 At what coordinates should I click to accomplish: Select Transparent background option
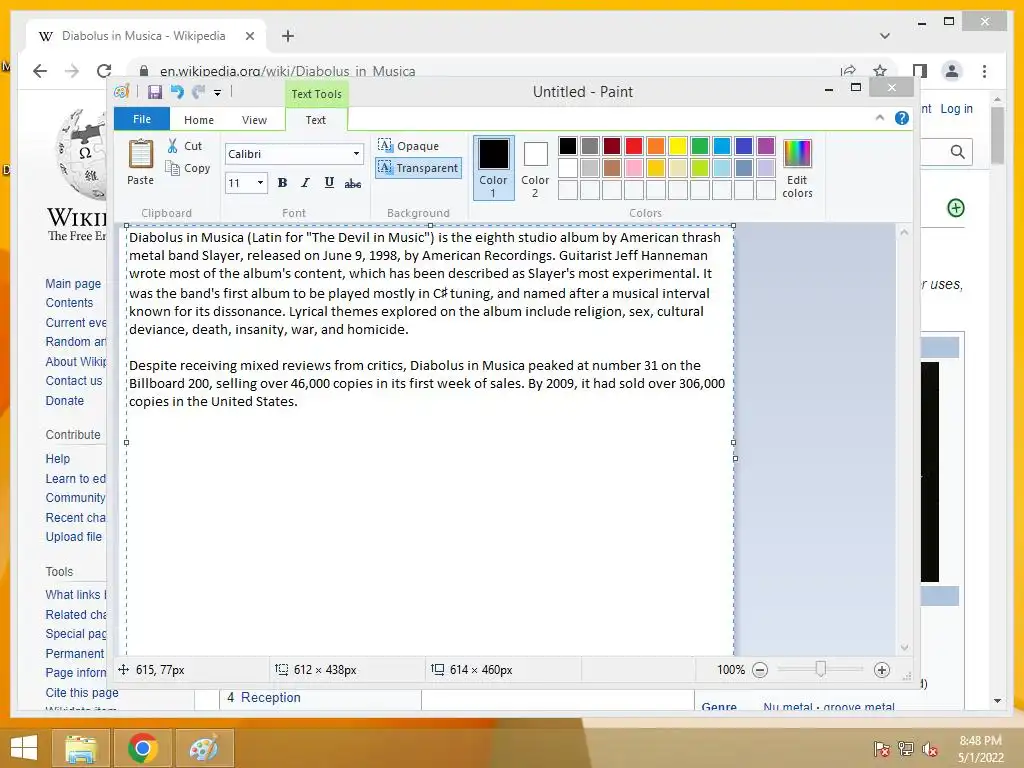point(418,168)
